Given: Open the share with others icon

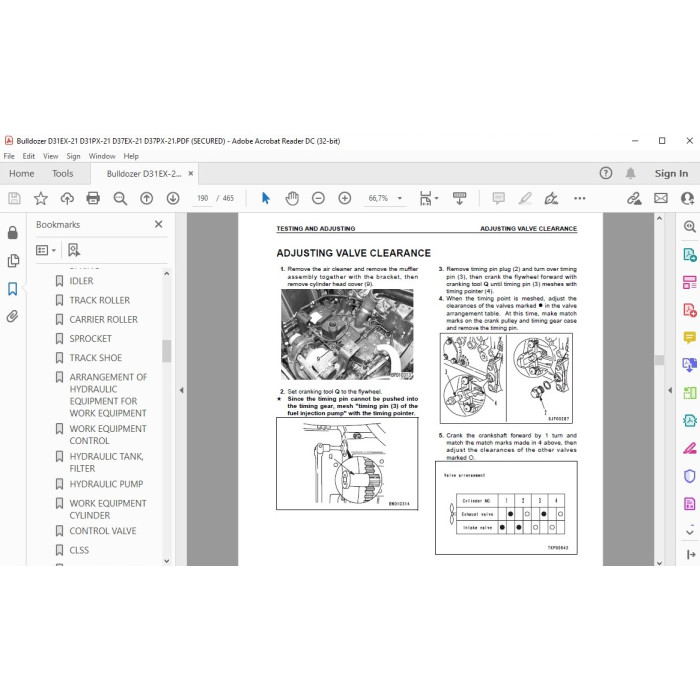Looking at the screenshot, I should [x=688, y=198].
